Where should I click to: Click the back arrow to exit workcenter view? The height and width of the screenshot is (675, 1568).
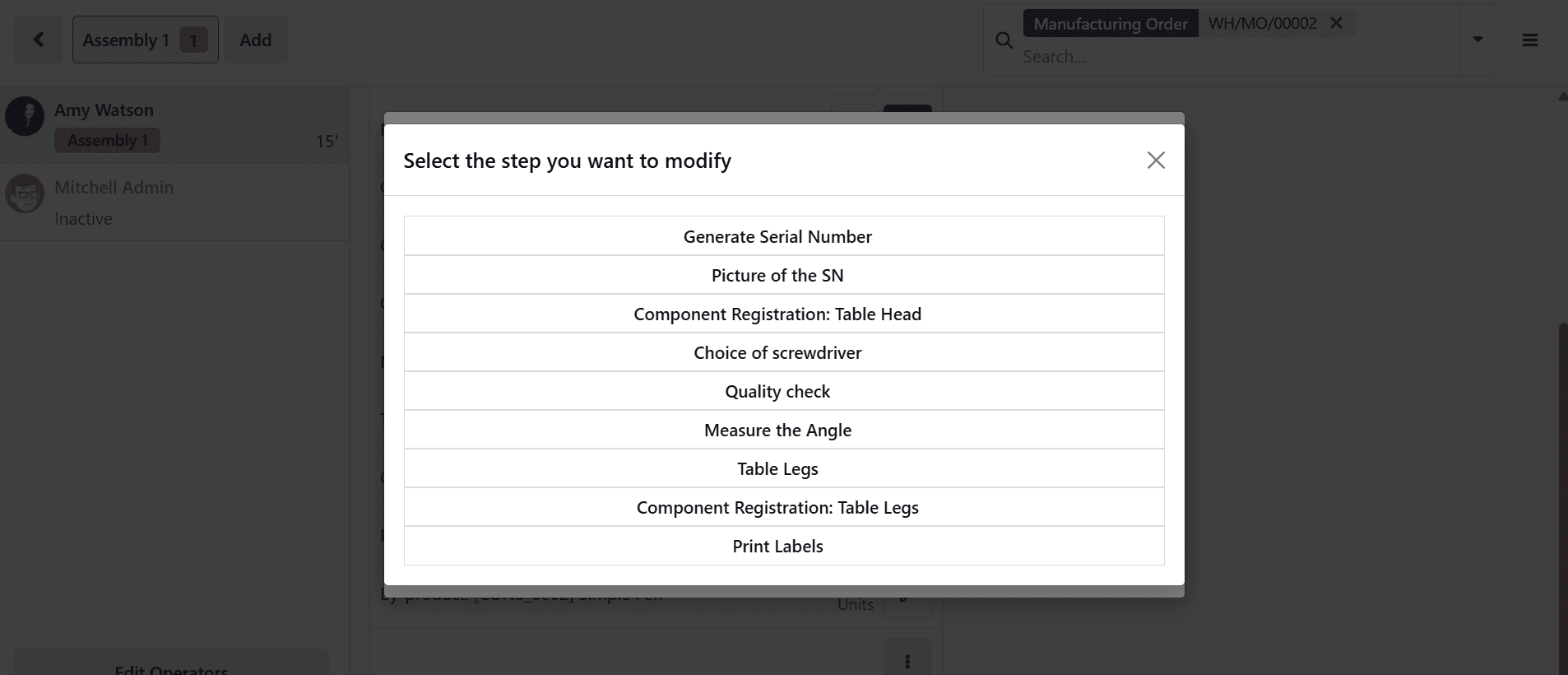click(x=38, y=39)
